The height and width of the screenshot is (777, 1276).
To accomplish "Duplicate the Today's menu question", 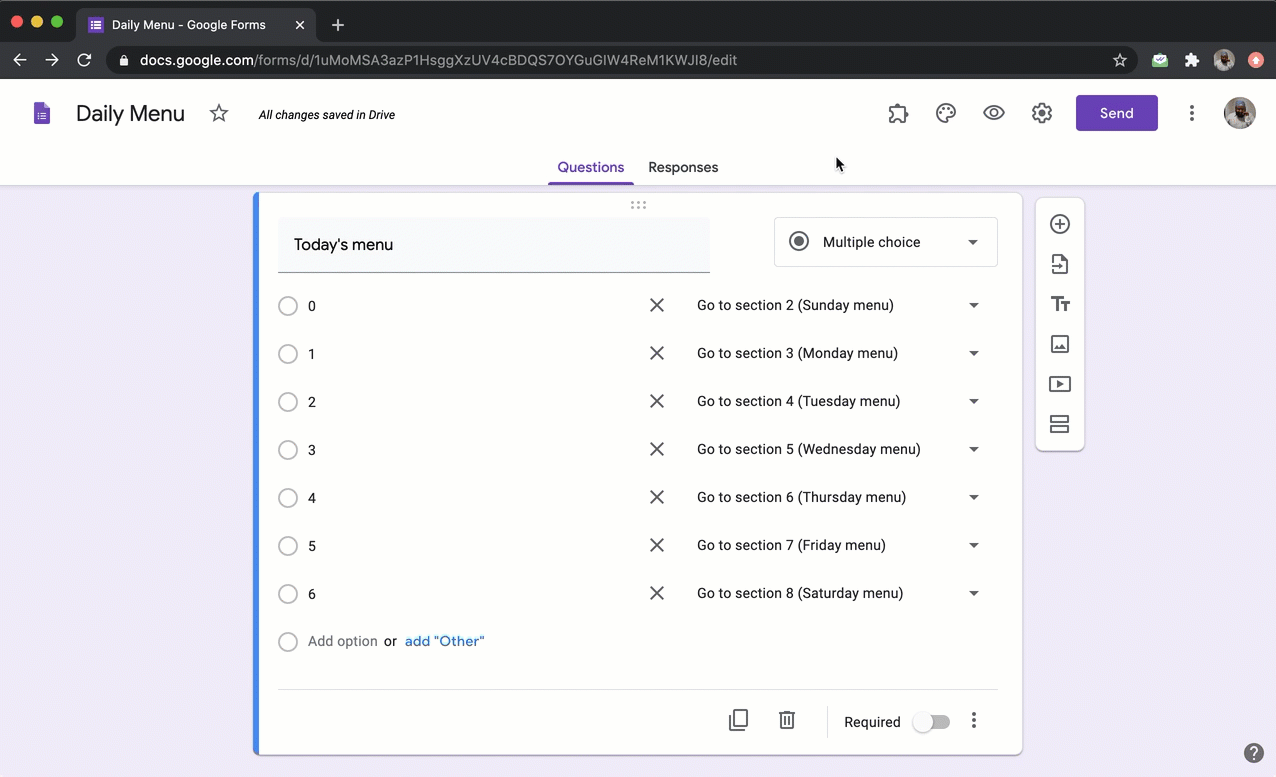I will [x=738, y=720].
